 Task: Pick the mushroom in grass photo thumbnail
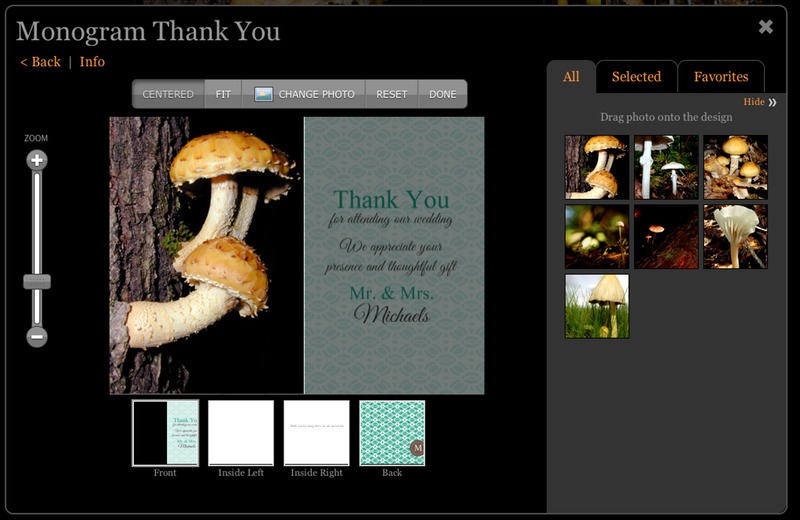(597, 306)
